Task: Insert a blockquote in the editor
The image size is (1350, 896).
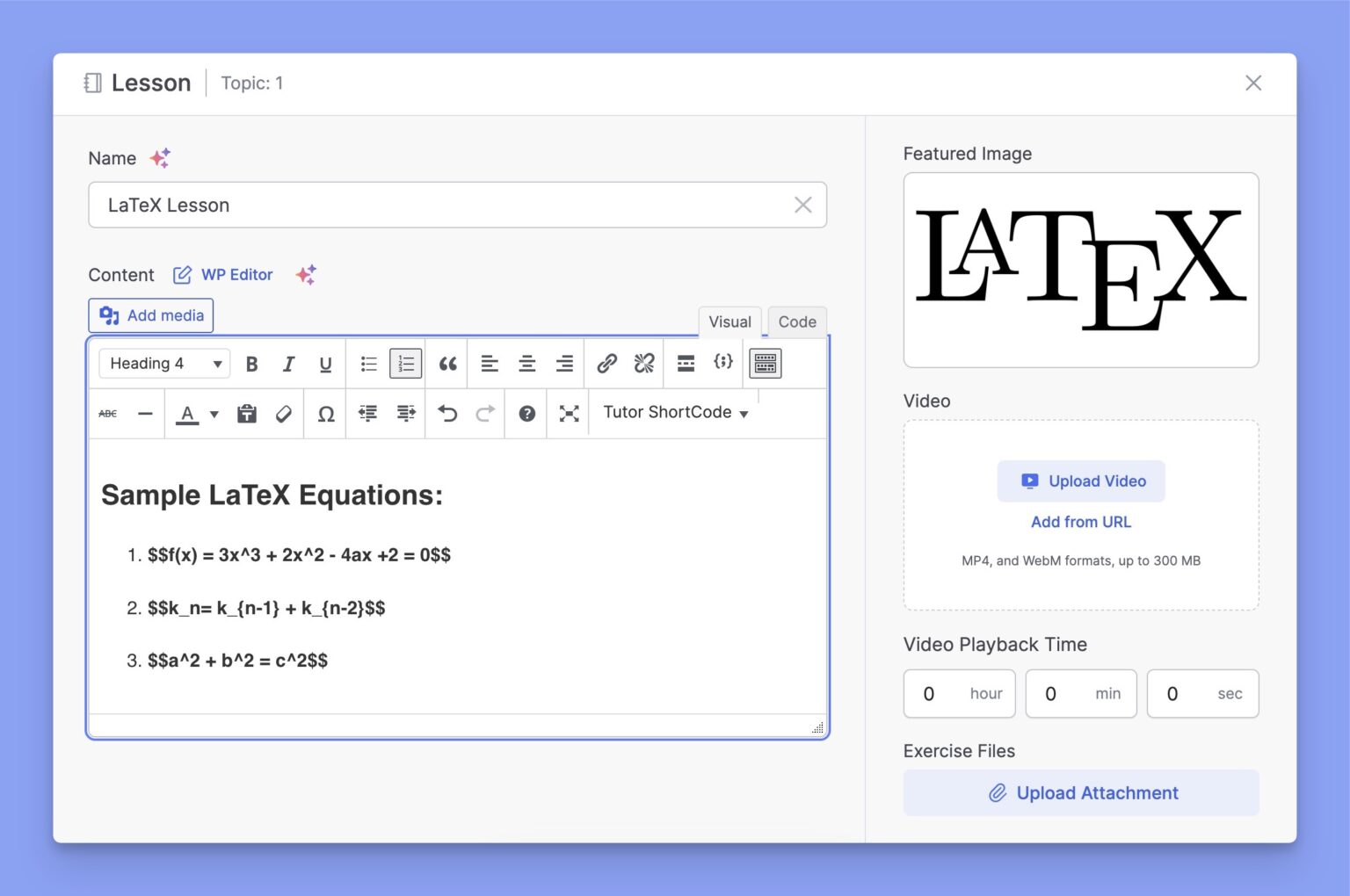Action: click(x=447, y=363)
